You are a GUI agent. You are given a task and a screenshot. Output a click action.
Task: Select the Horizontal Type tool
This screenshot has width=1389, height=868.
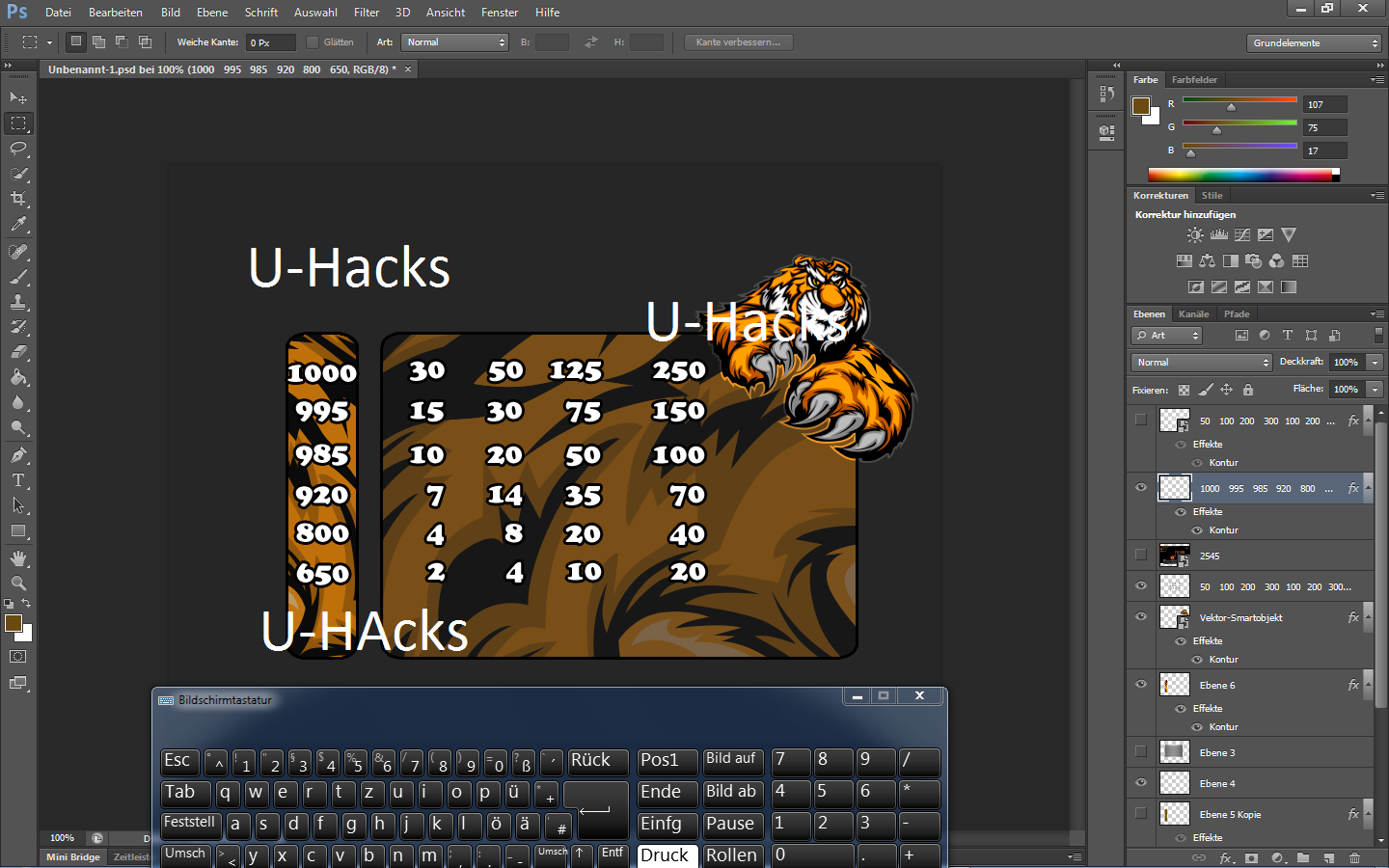18,480
